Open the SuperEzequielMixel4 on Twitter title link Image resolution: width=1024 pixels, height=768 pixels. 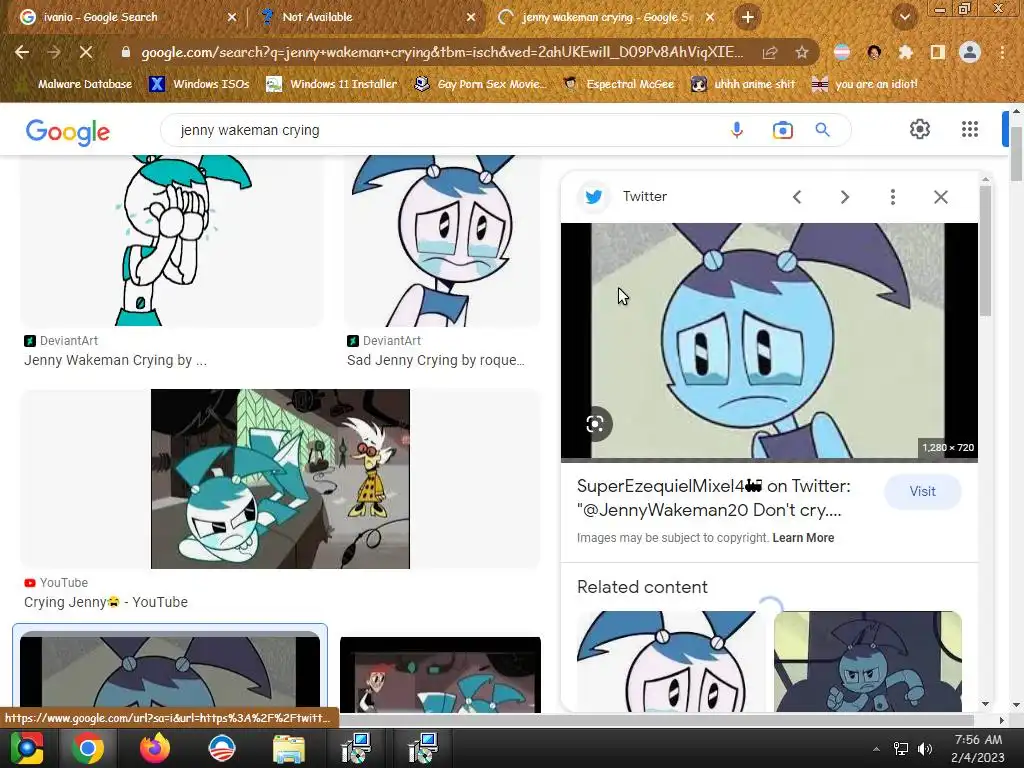tap(714, 498)
